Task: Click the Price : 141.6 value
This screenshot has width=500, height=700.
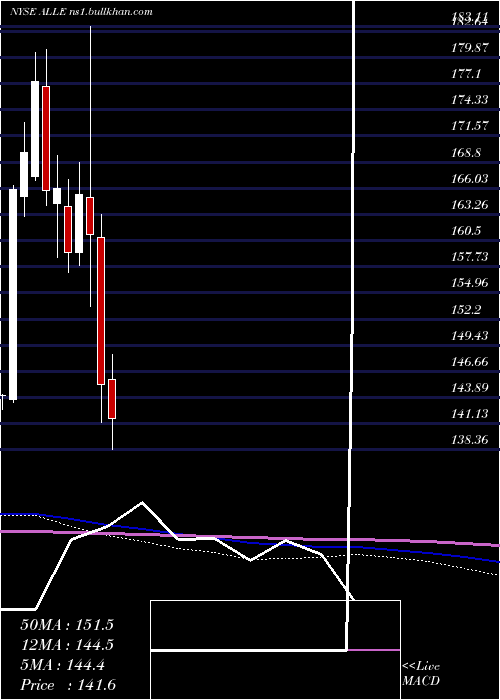Action: click(68, 685)
